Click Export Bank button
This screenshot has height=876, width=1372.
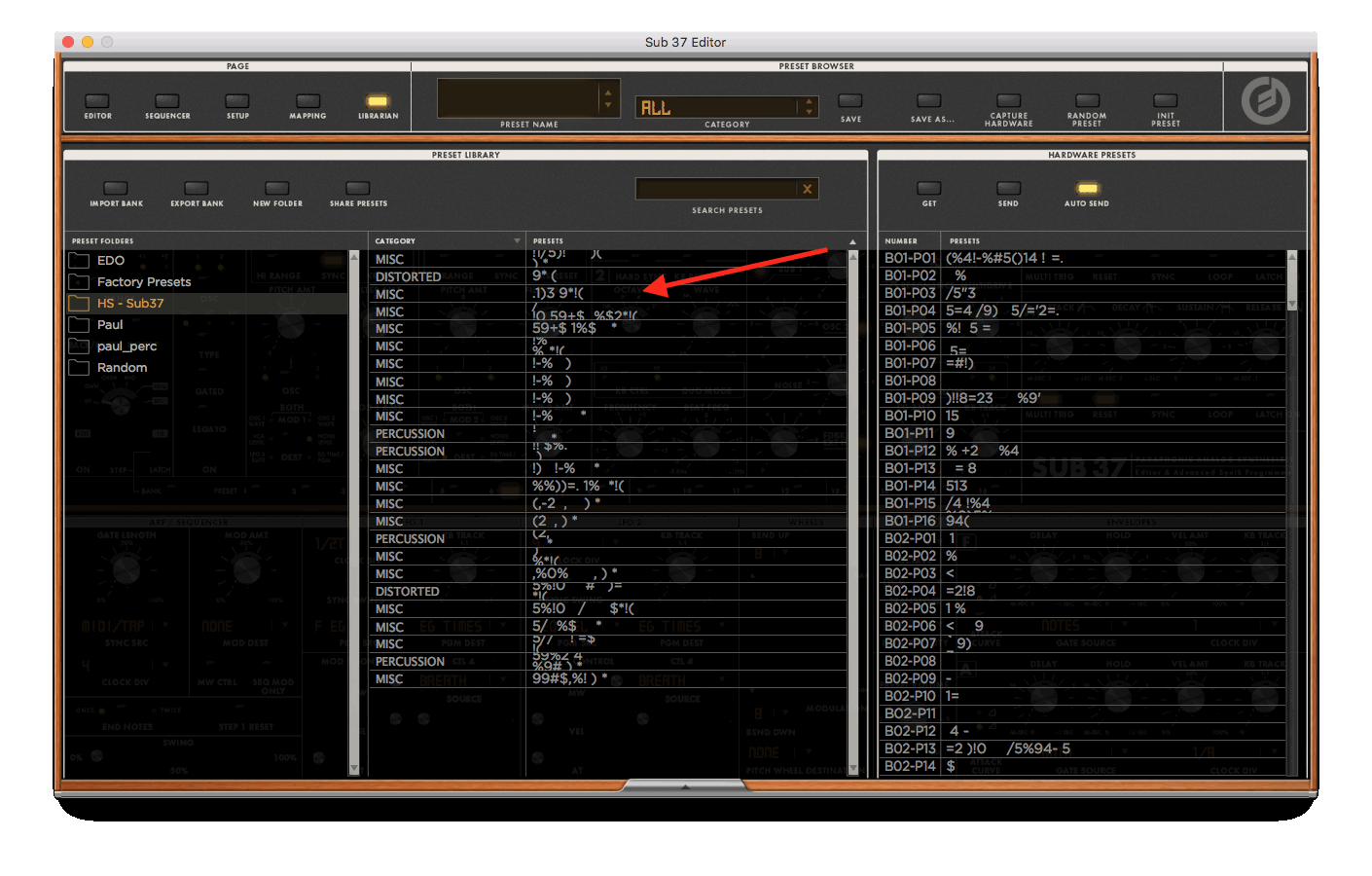(197, 189)
